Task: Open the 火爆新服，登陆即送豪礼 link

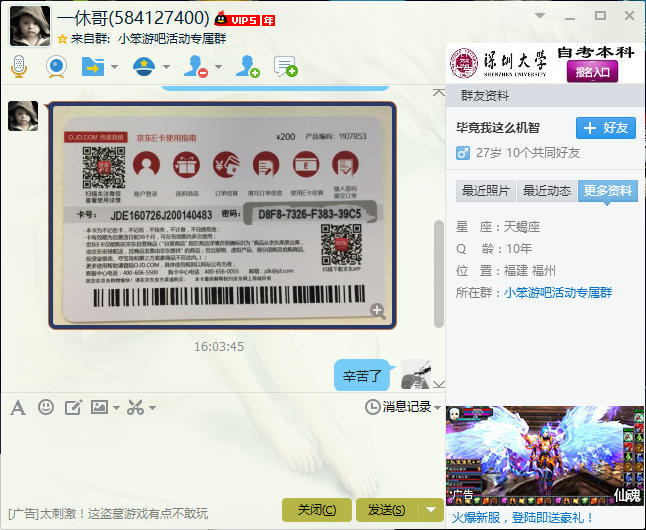Action: point(522,518)
